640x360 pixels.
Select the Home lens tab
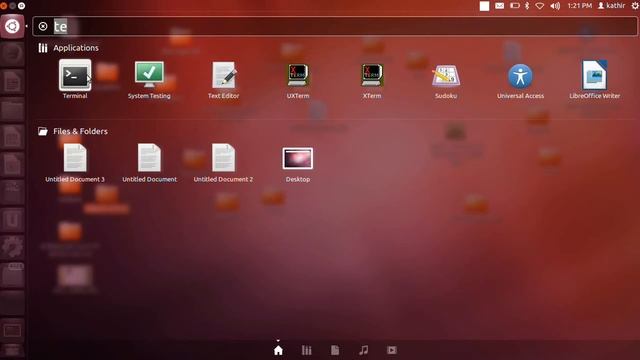(278, 350)
